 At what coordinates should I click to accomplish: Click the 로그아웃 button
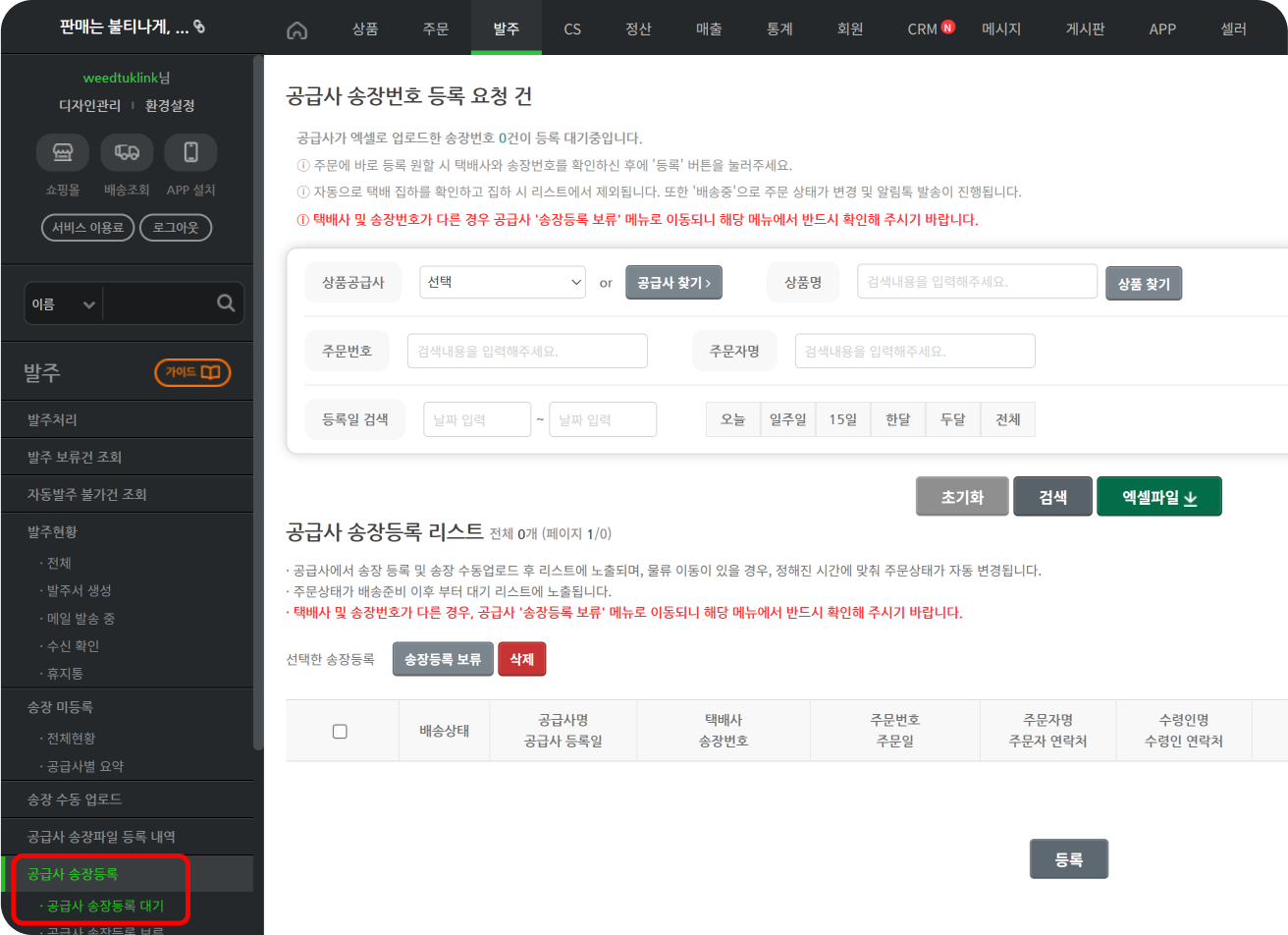(x=176, y=228)
